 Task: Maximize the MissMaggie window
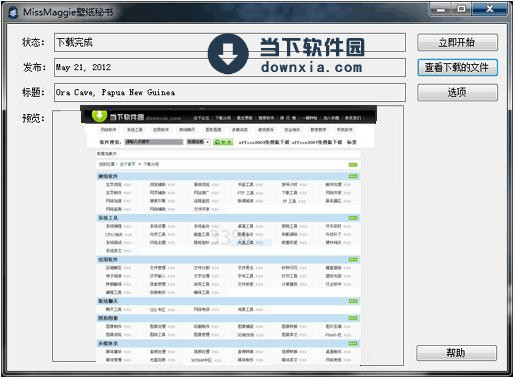(x=462, y=9)
